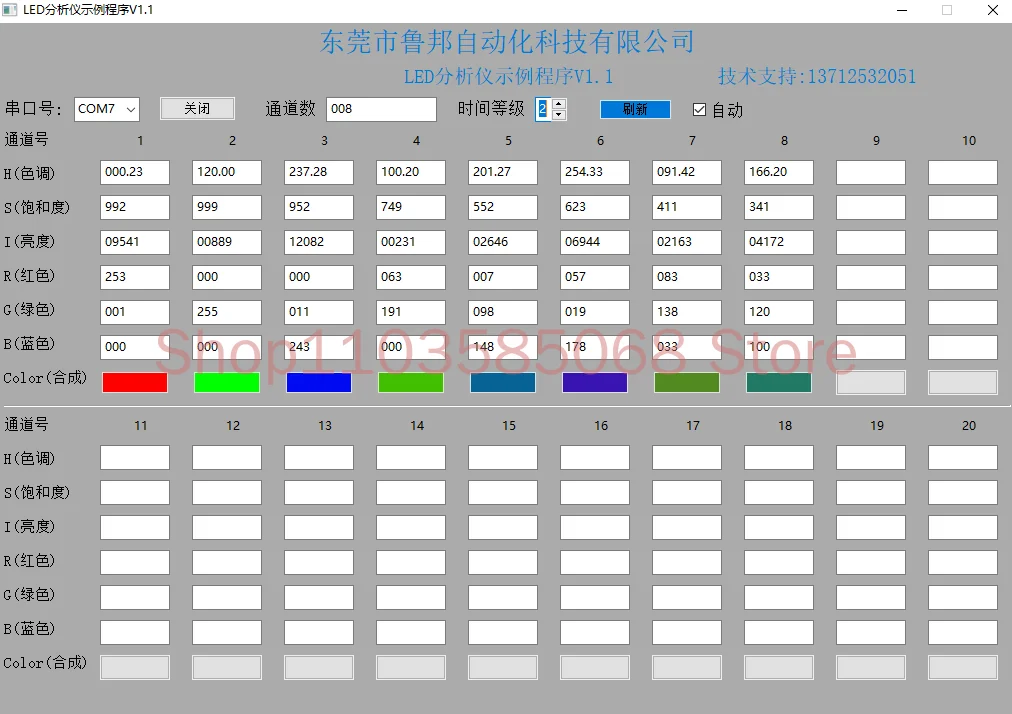Viewport: 1012px width, 714px height.
Task: Click the R(红色) field showing 253
Action: tap(135, 277)
